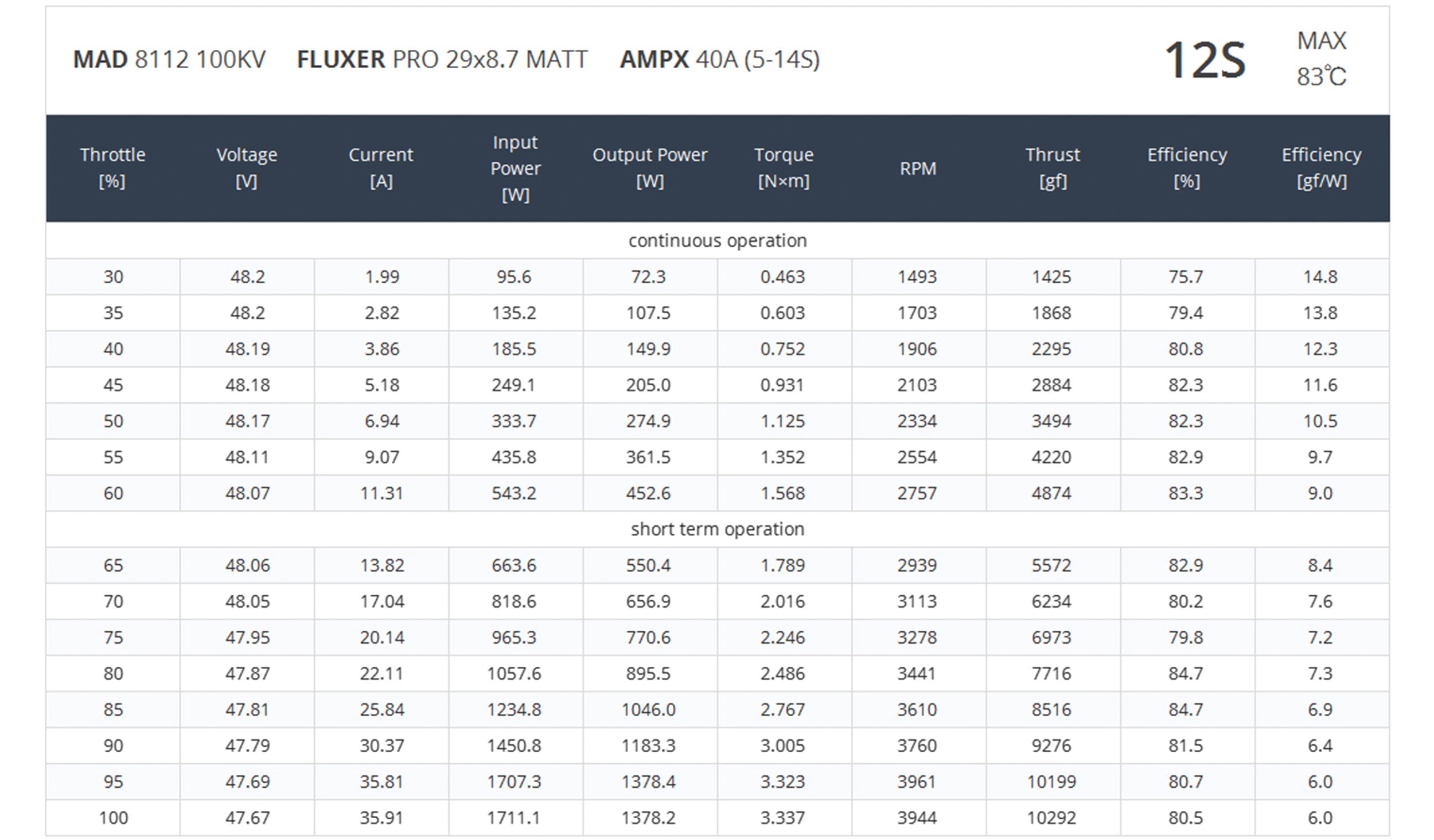Image resolution: width=1434 pixels, height=840 pixels.
Task: Click the input power 1711.1 cell
Action: pos(514,818)
